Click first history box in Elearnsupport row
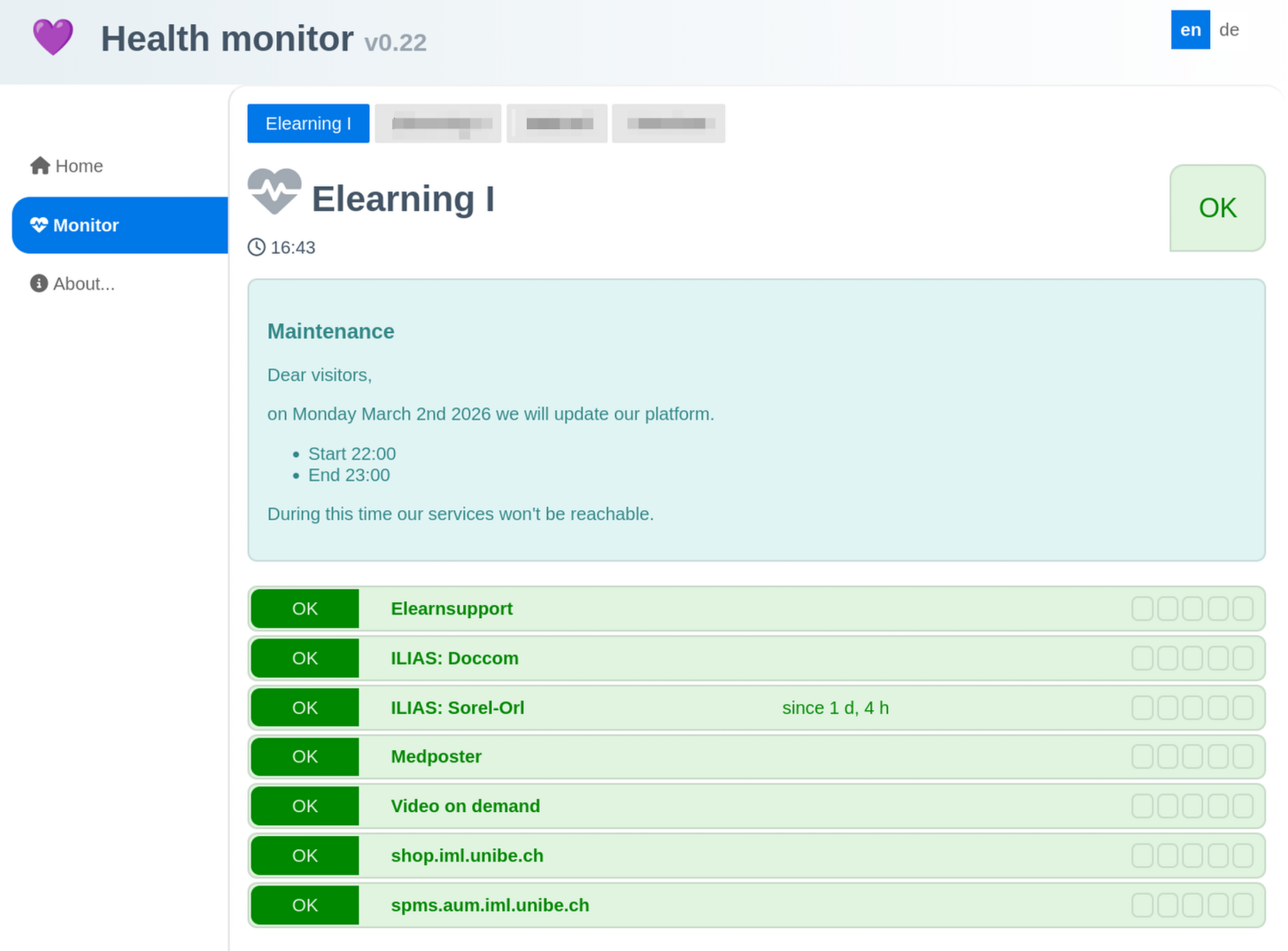The width and height of the screenshot is (1288, 951). (1142, 608)
